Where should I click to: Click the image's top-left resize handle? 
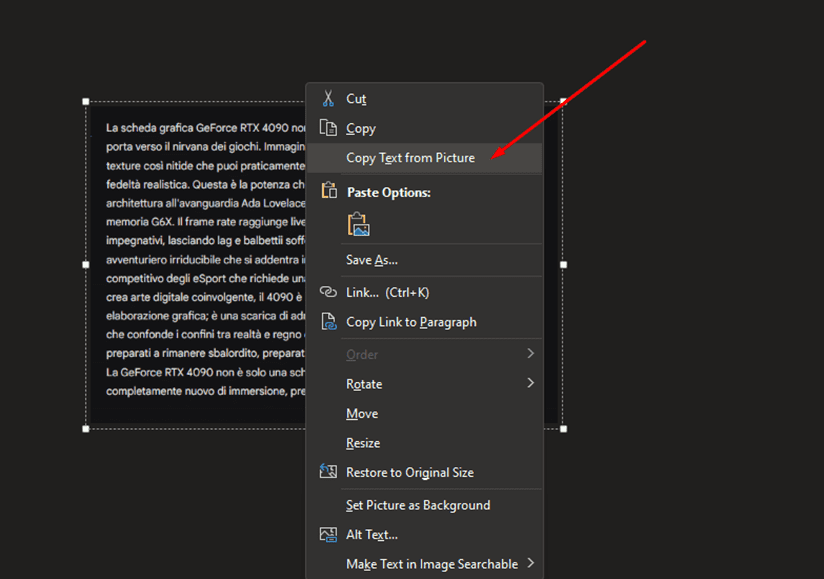[86, 101]
